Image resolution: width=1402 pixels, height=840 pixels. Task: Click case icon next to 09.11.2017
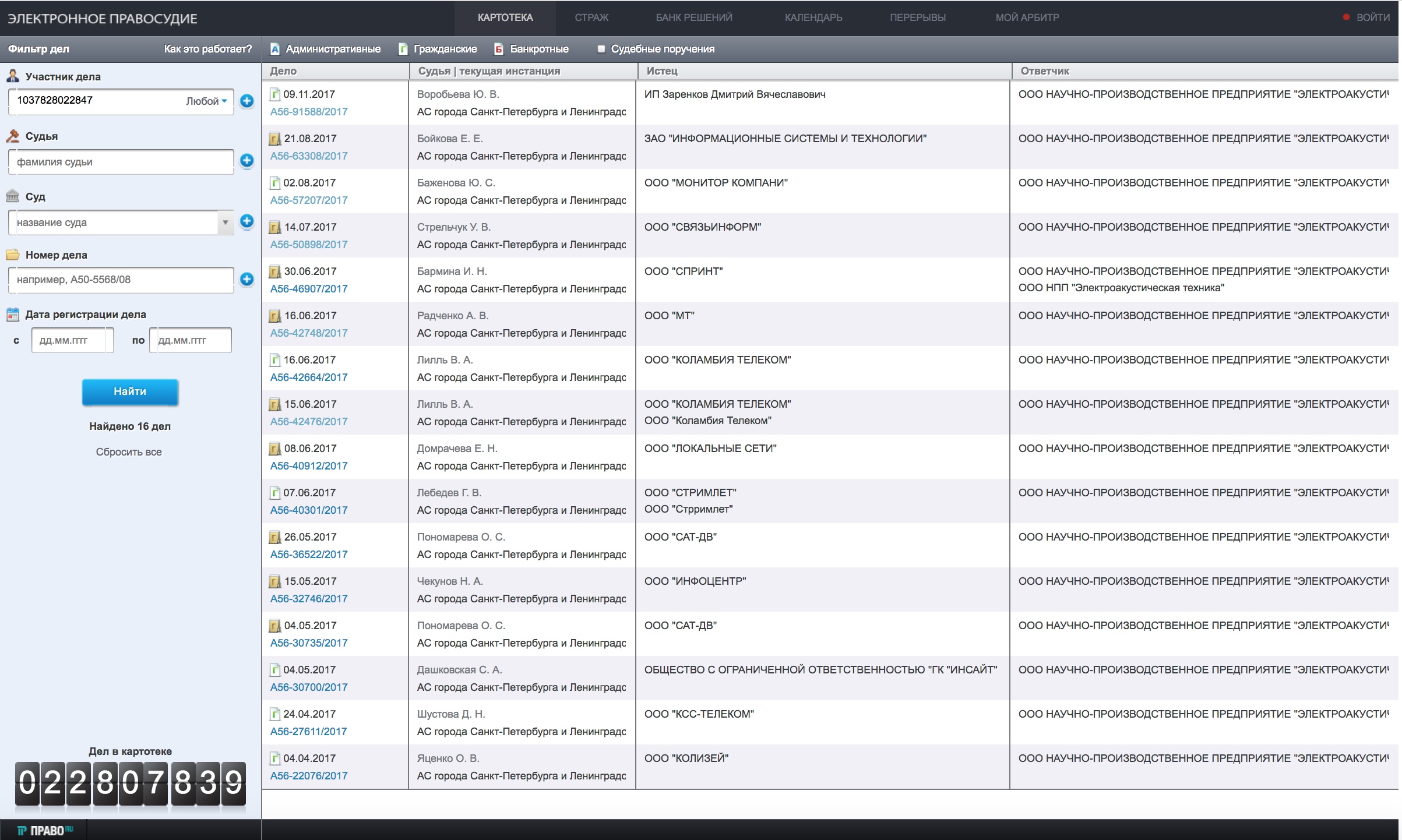click(x=275, y=94)
